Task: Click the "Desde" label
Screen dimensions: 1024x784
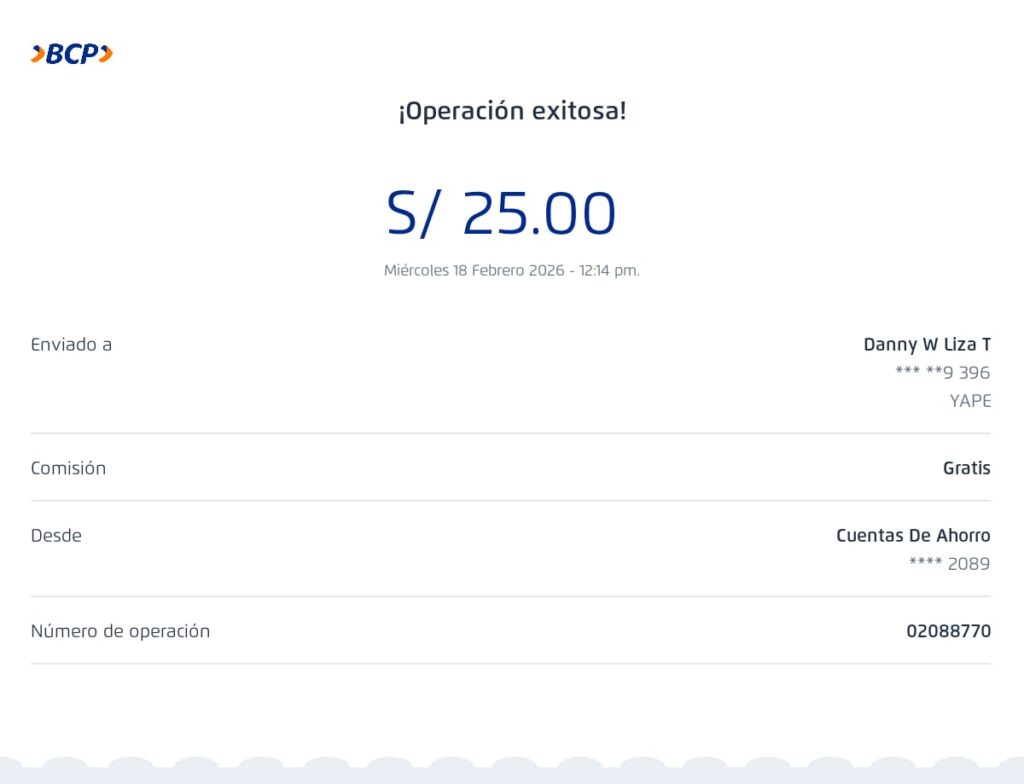Action: coord(56,536)
